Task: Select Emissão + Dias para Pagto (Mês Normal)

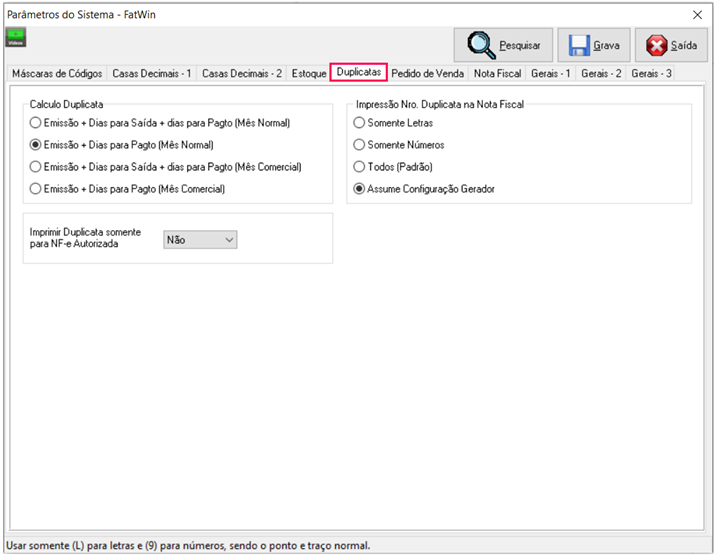Action: click(x=37, y=145)
